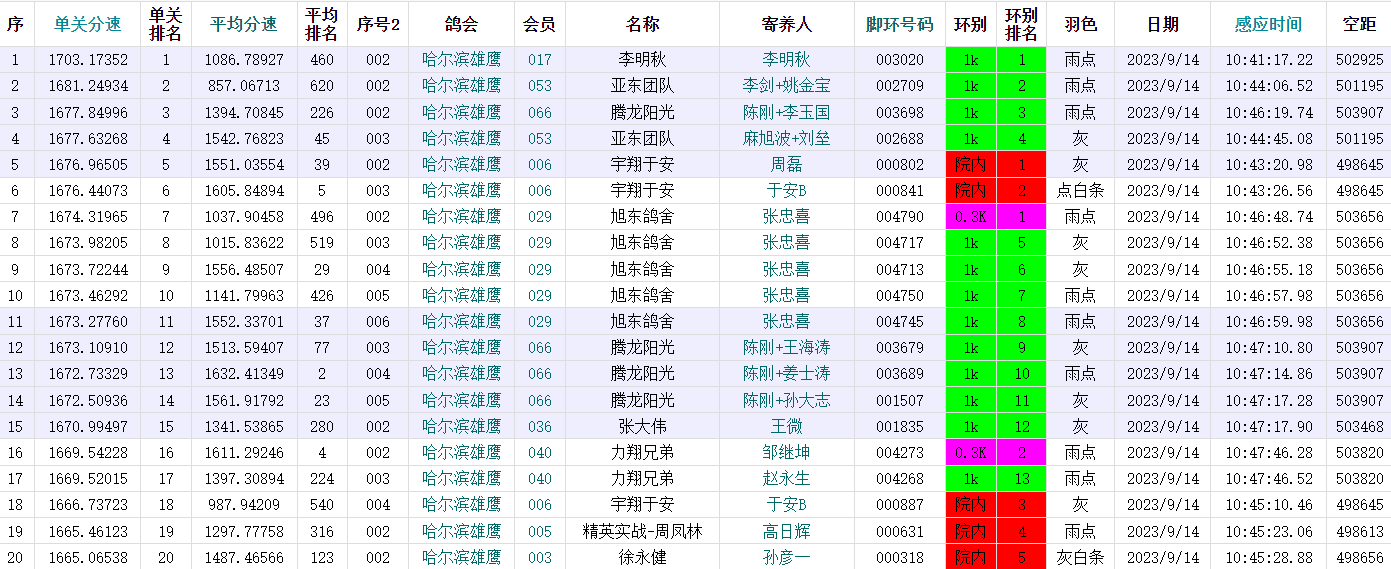The width and height of the screenshot is (1391, 569).
Task: Open member number 017 link
Action: click(540, 60)
